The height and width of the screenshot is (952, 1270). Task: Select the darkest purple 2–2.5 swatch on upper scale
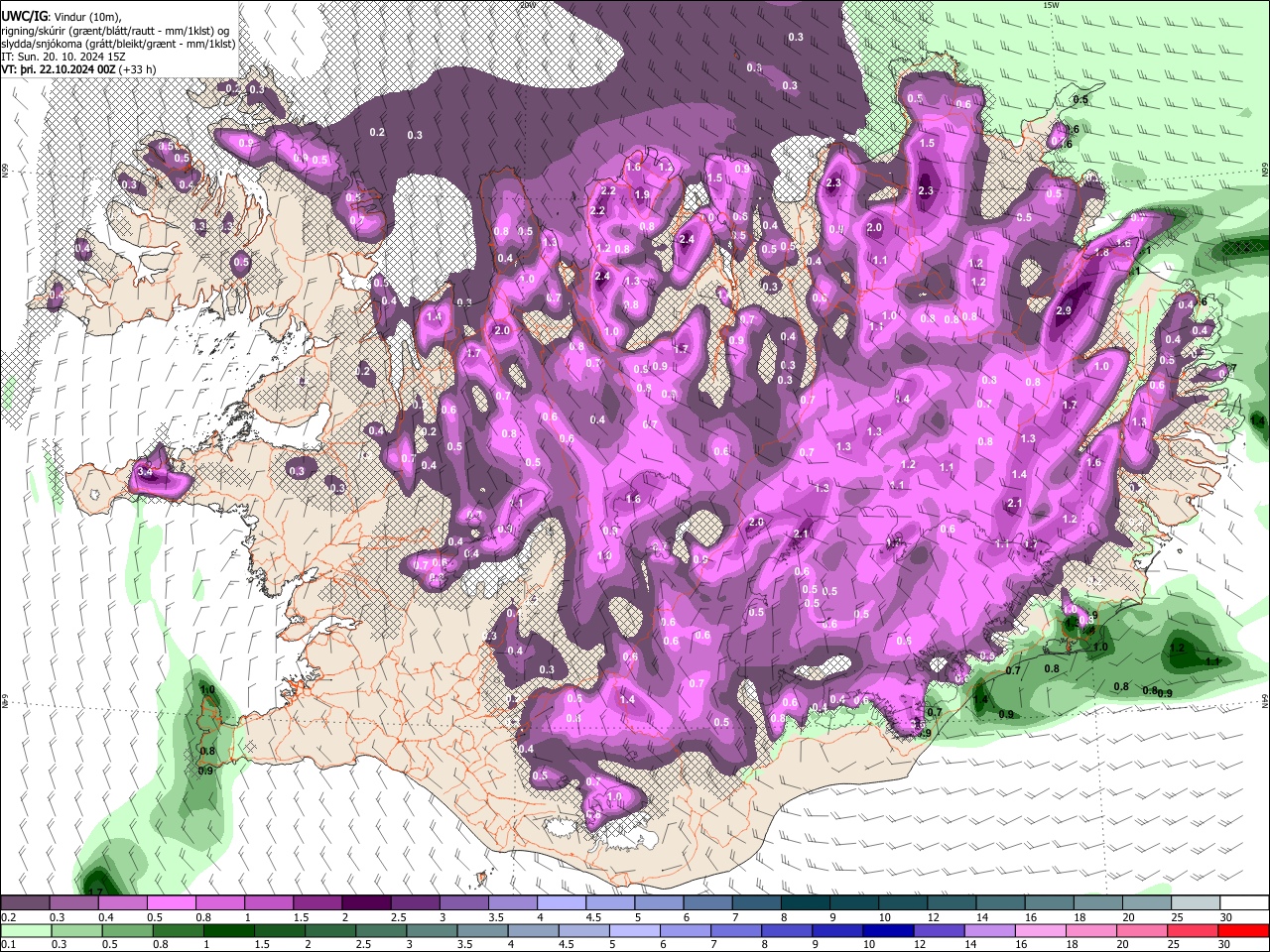[x=366, y=903]
